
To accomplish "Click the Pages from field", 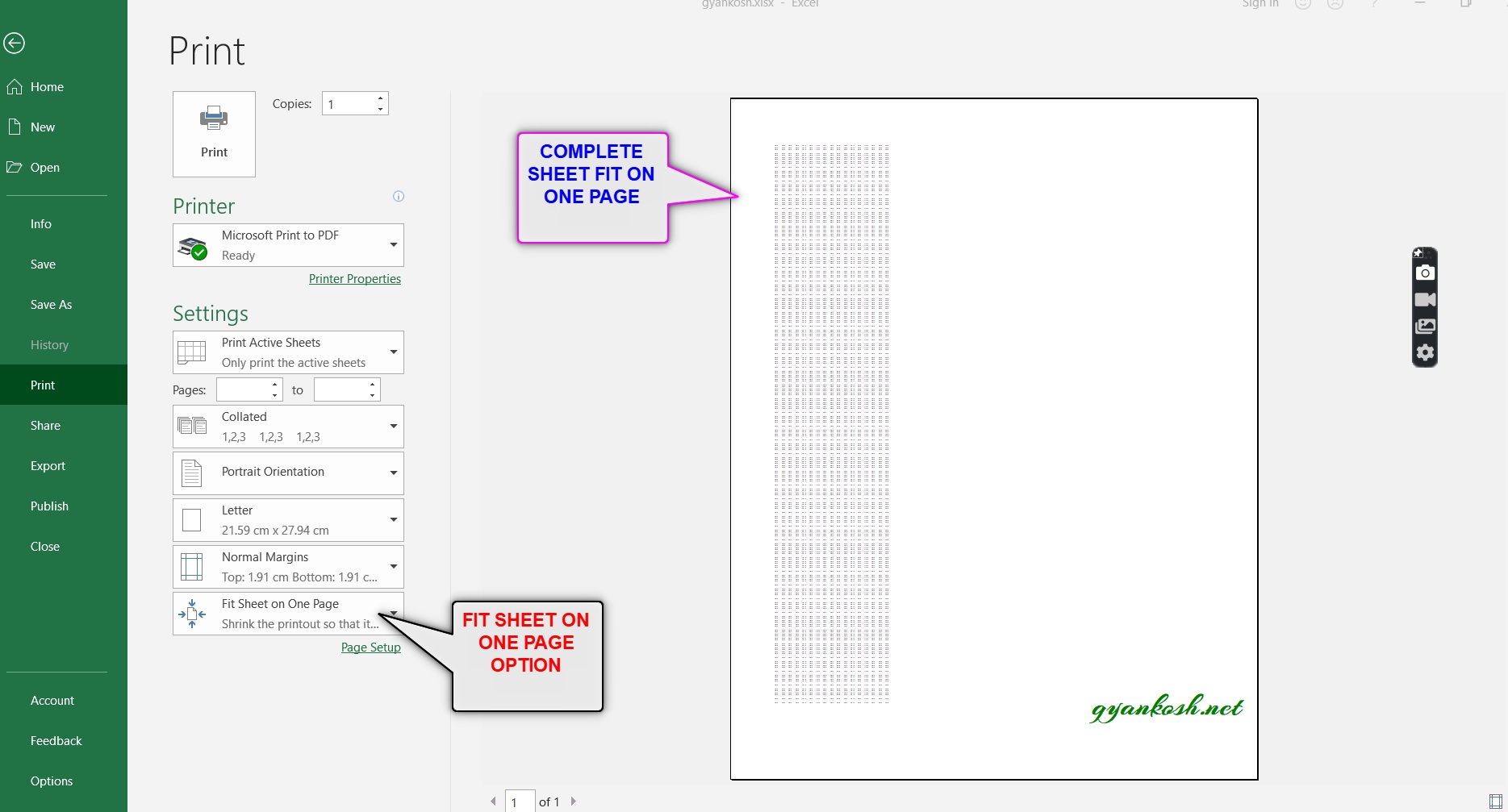I will (243, 390).
